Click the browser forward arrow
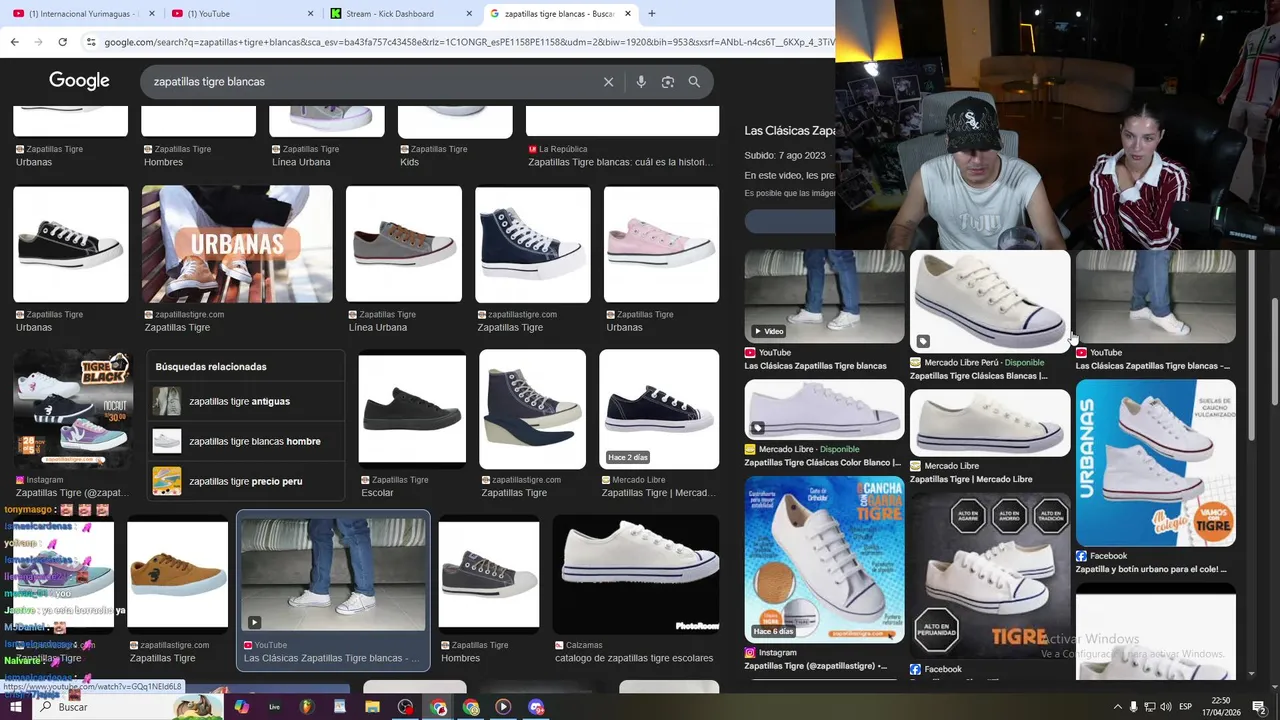 click(38, 42)
